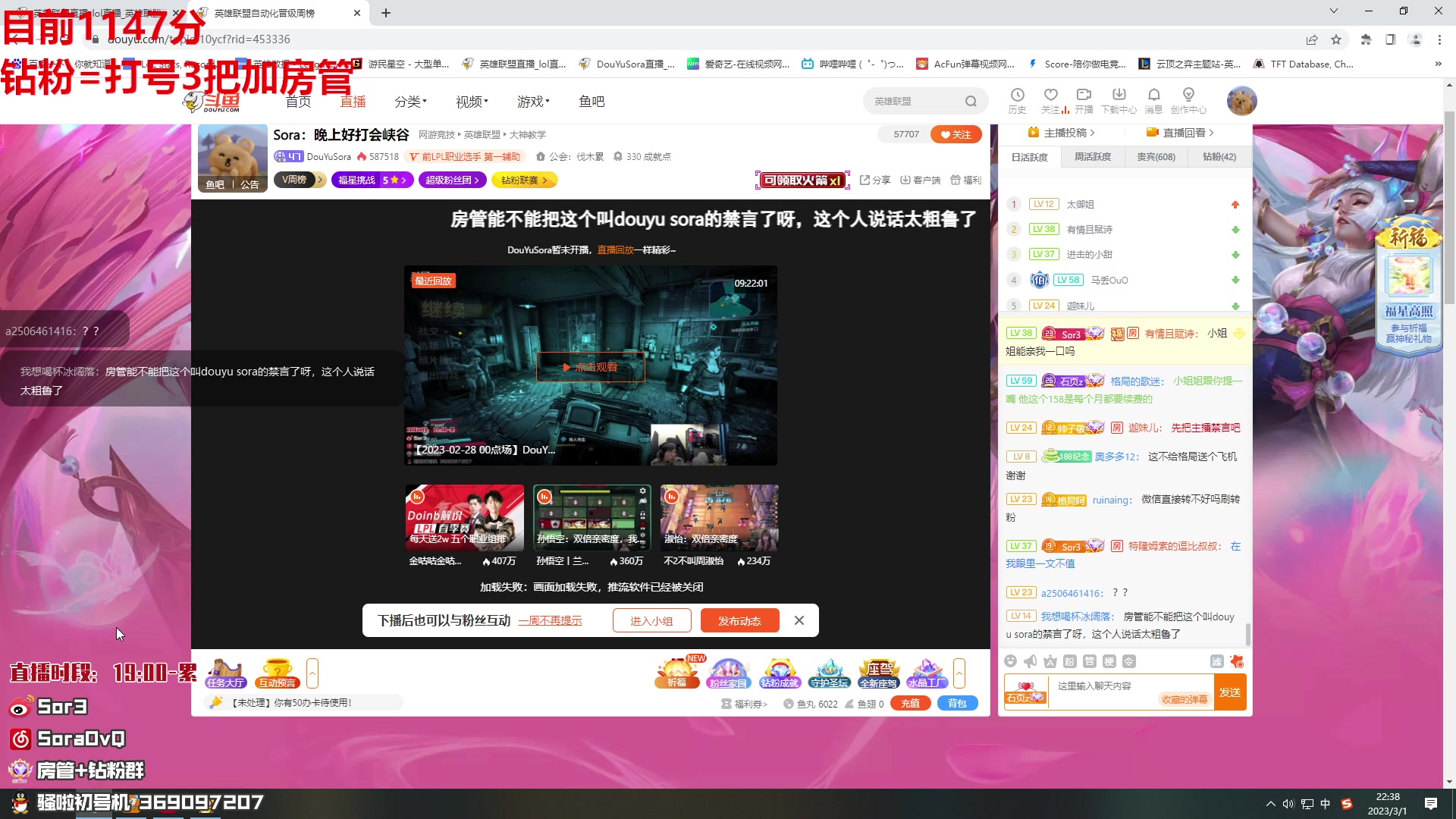Open the user avatar in header
The image size is (1456, 819).
pos(1241,100)
